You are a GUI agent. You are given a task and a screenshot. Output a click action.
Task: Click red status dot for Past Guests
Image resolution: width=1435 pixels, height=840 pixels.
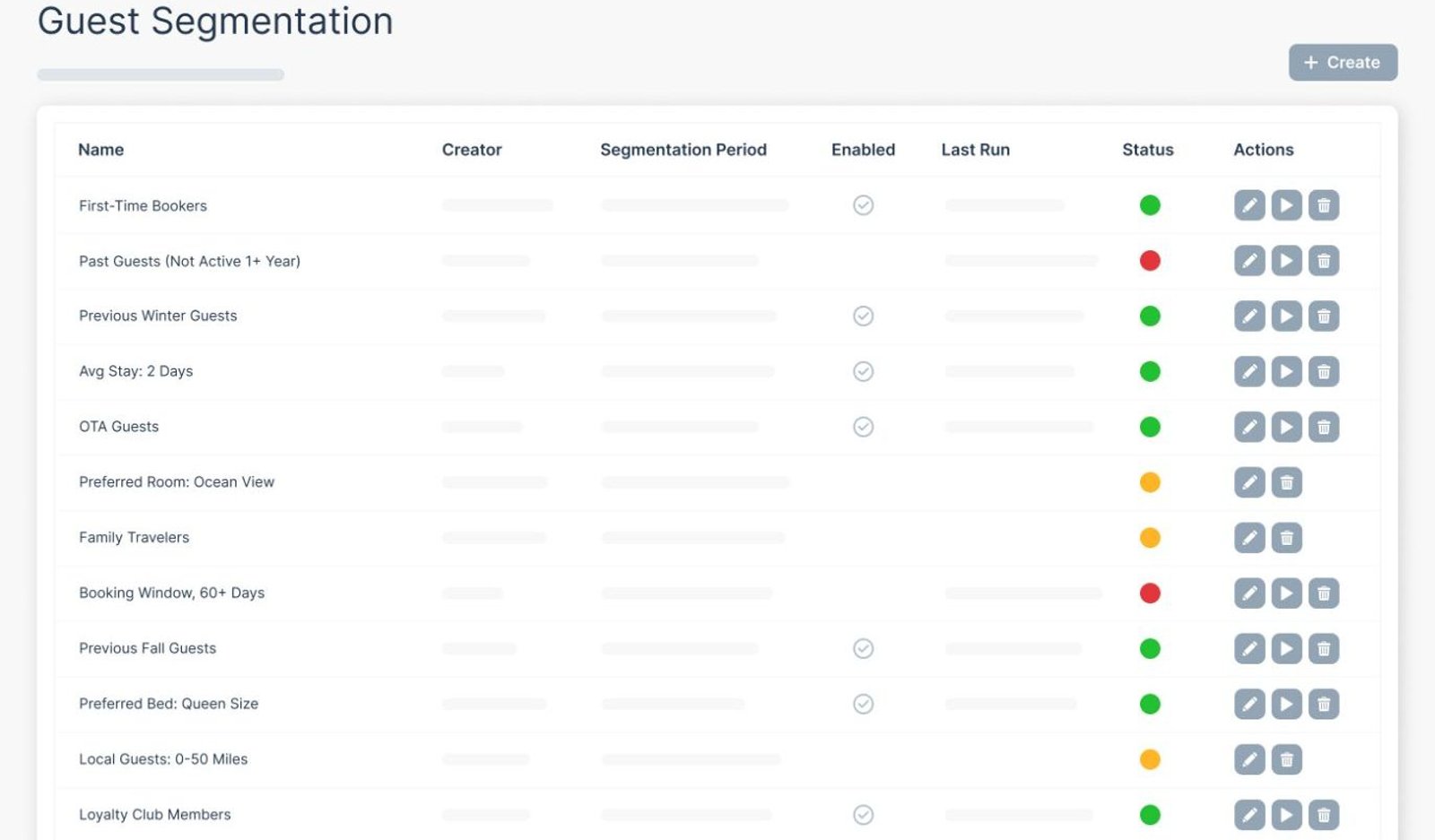[1150, 261]
